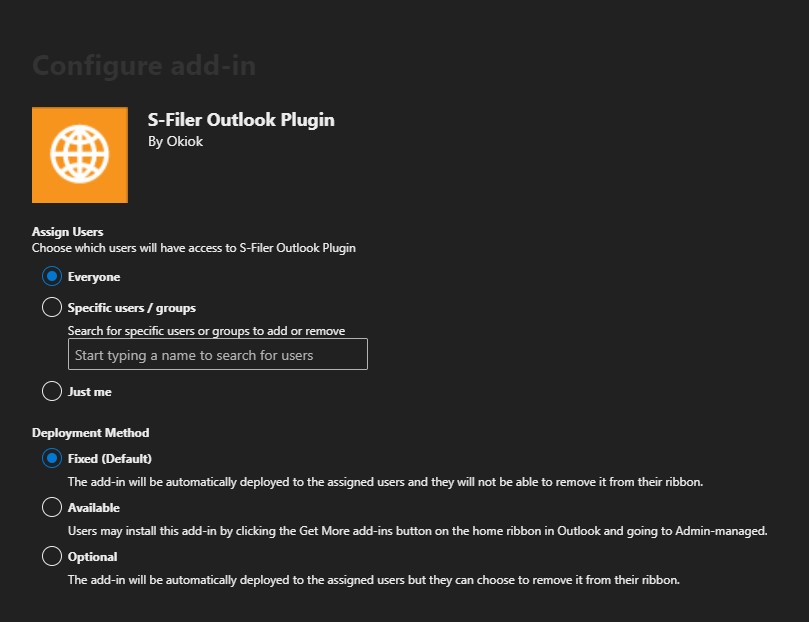Click the Everyone label text
Screen dimensions: 809x622
click(94, 277)
